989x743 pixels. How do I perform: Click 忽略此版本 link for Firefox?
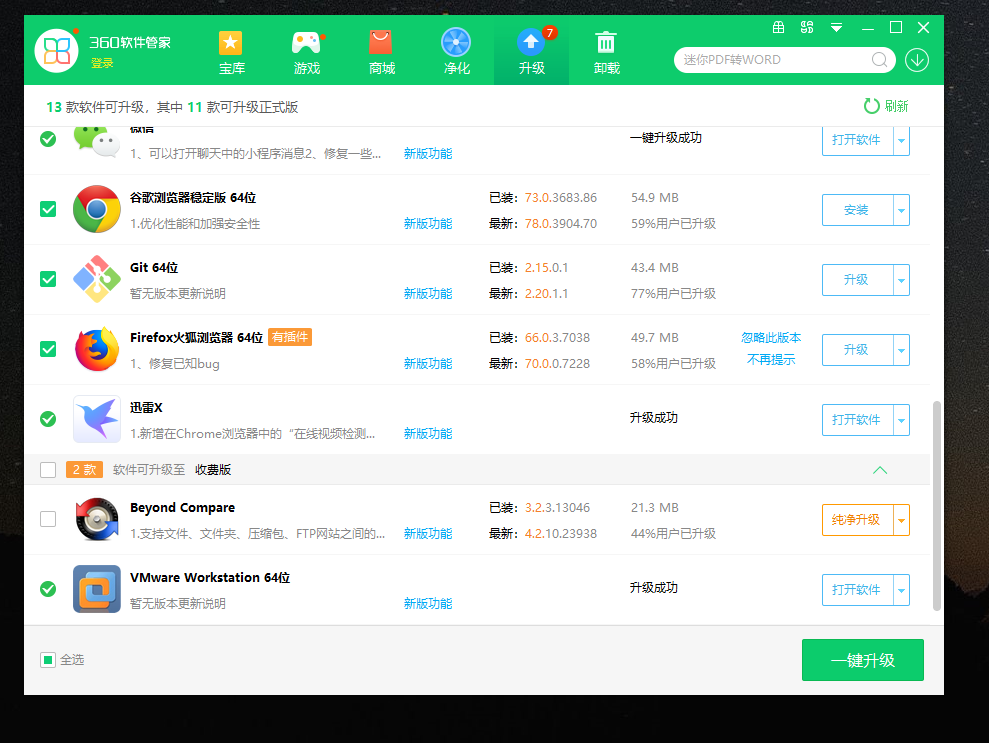tap(771, 338)
